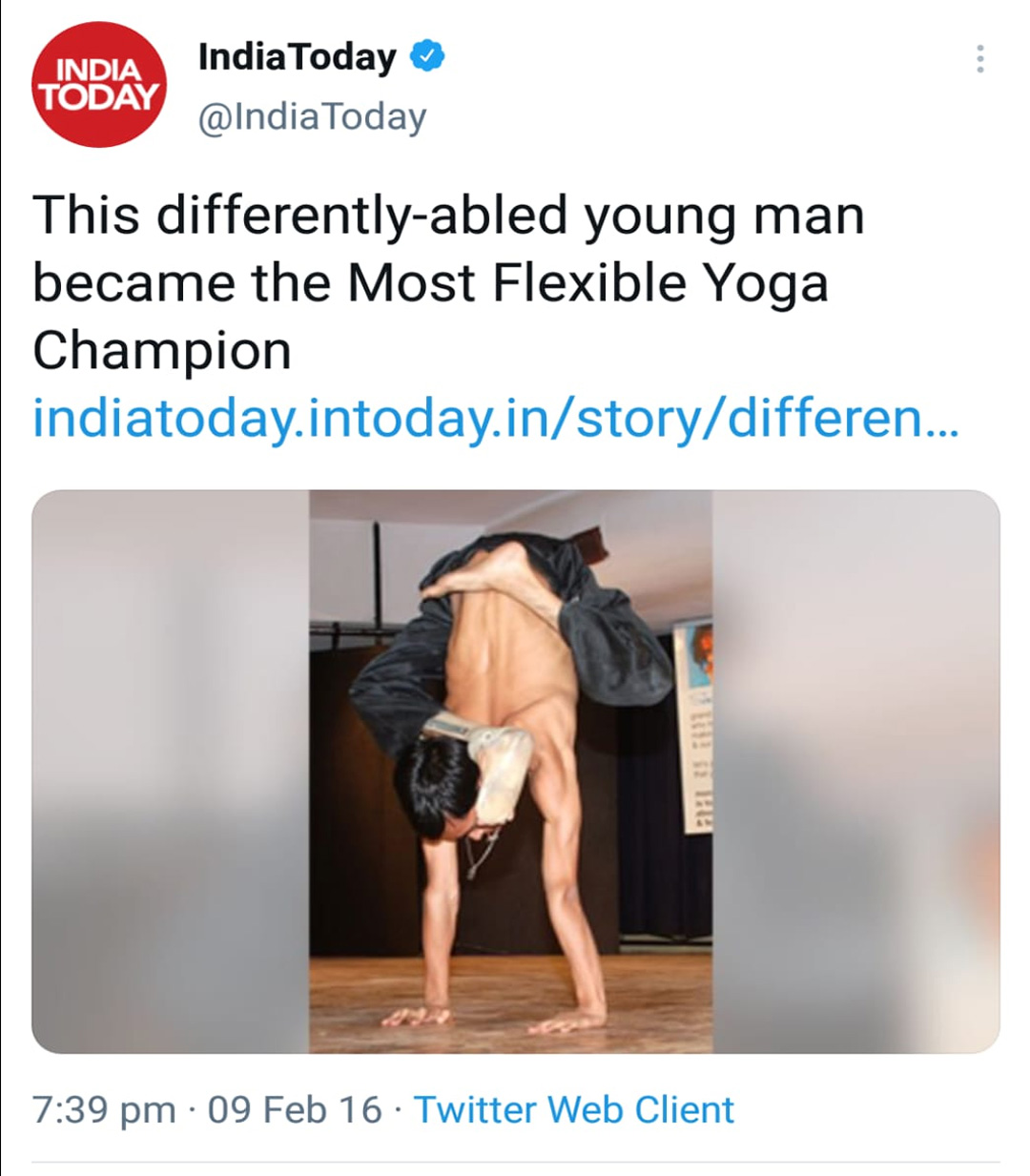
Task: Open the @IndiaToday handle
Action: (312, 117)
